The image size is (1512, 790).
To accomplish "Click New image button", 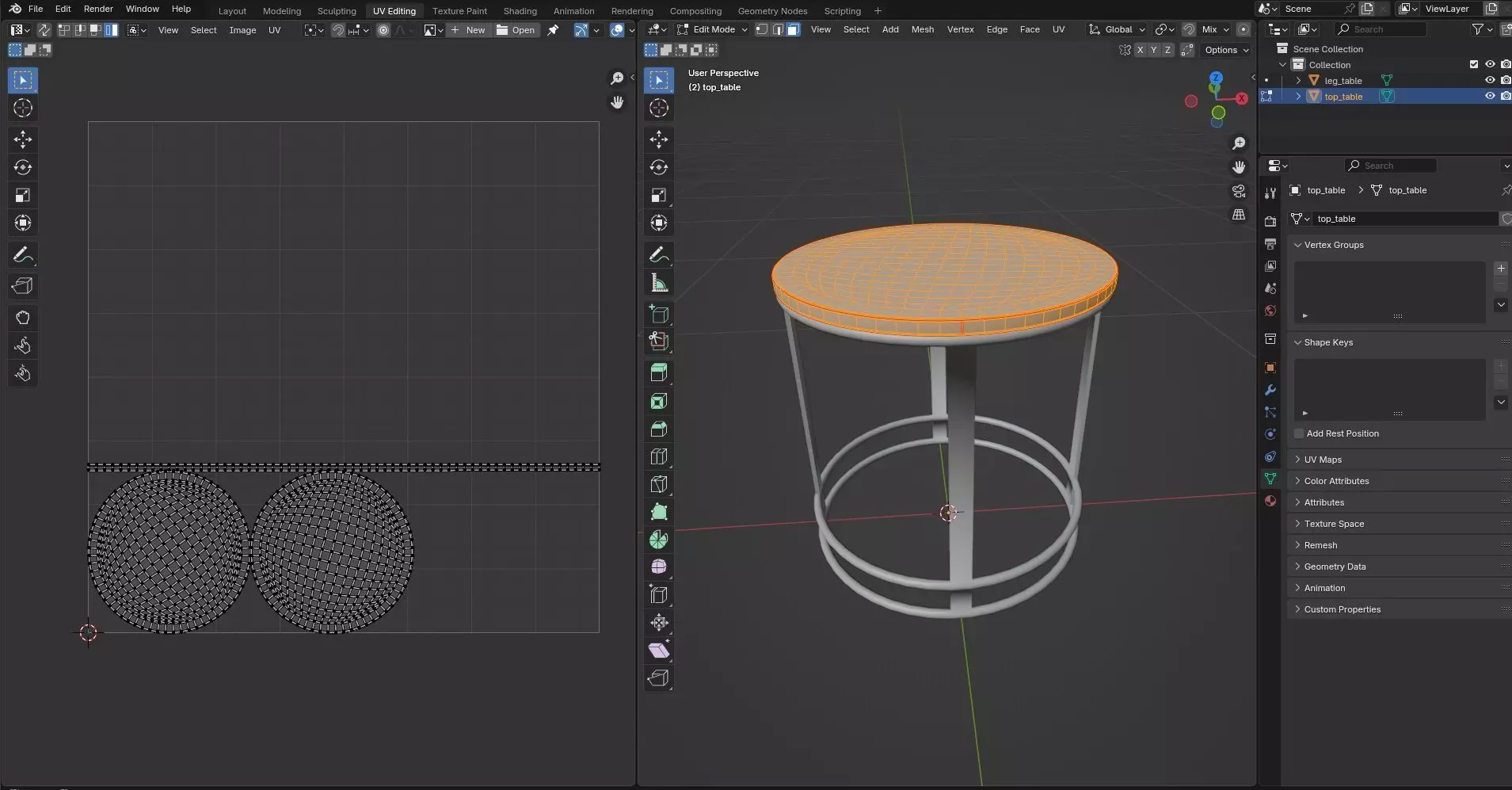I will [x=468, y=30].
